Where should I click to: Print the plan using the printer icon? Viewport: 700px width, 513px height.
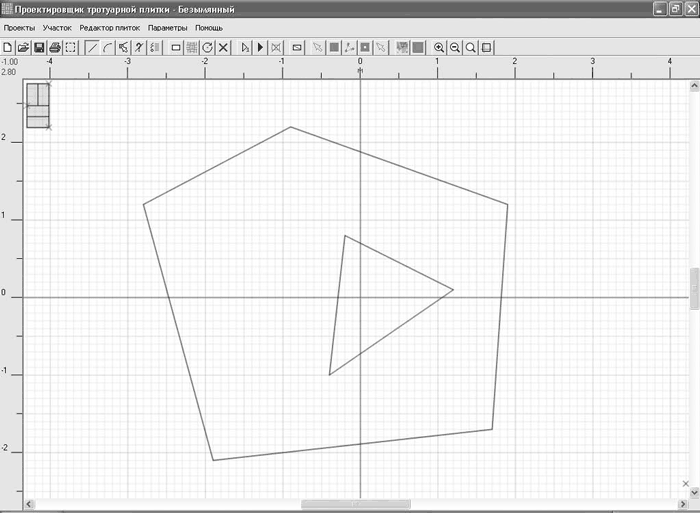point(54,47)
